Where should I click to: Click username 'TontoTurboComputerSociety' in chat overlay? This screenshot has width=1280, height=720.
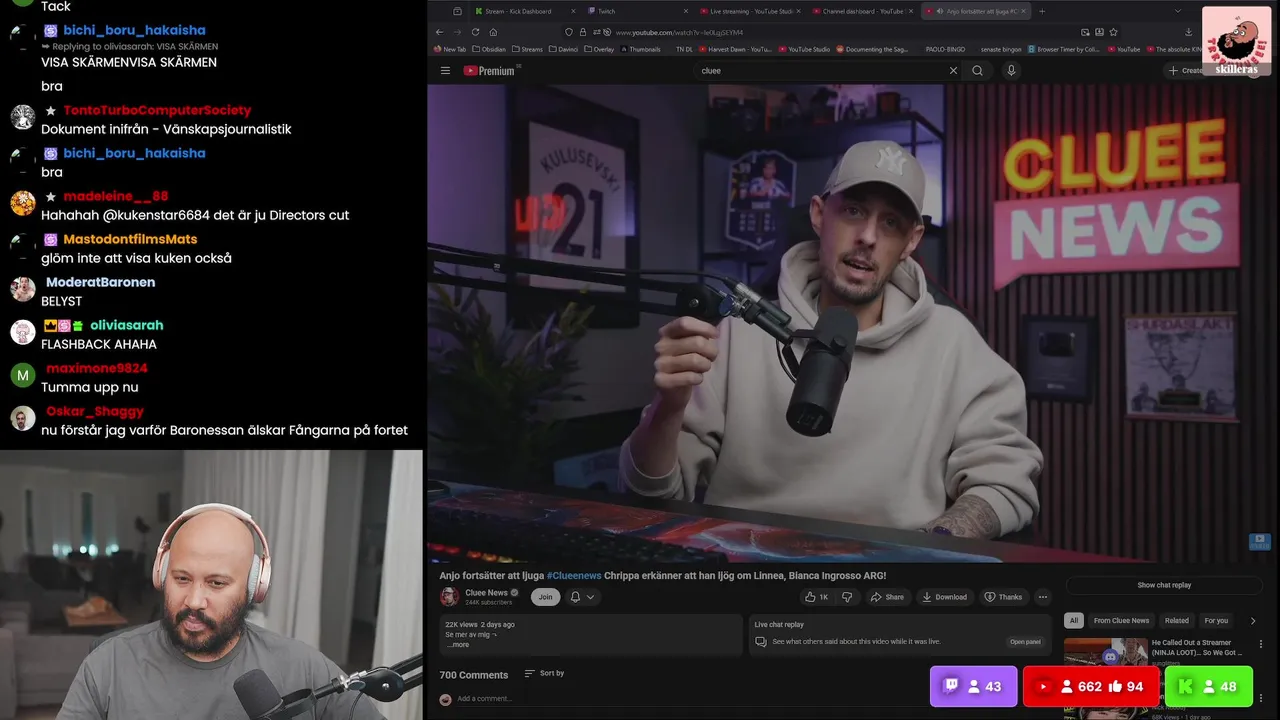157,110
